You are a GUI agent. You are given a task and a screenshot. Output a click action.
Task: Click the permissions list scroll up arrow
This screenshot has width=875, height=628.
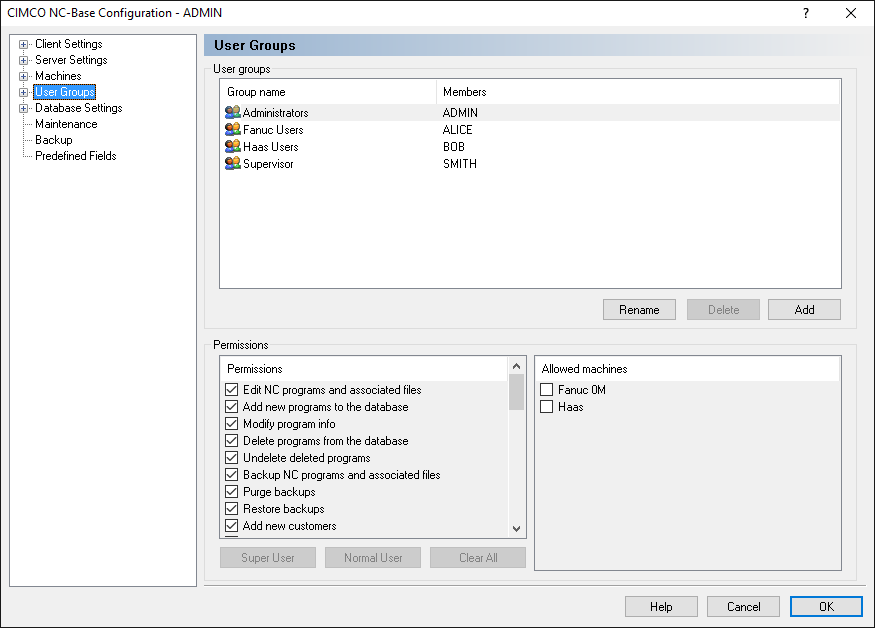point(517,366)
